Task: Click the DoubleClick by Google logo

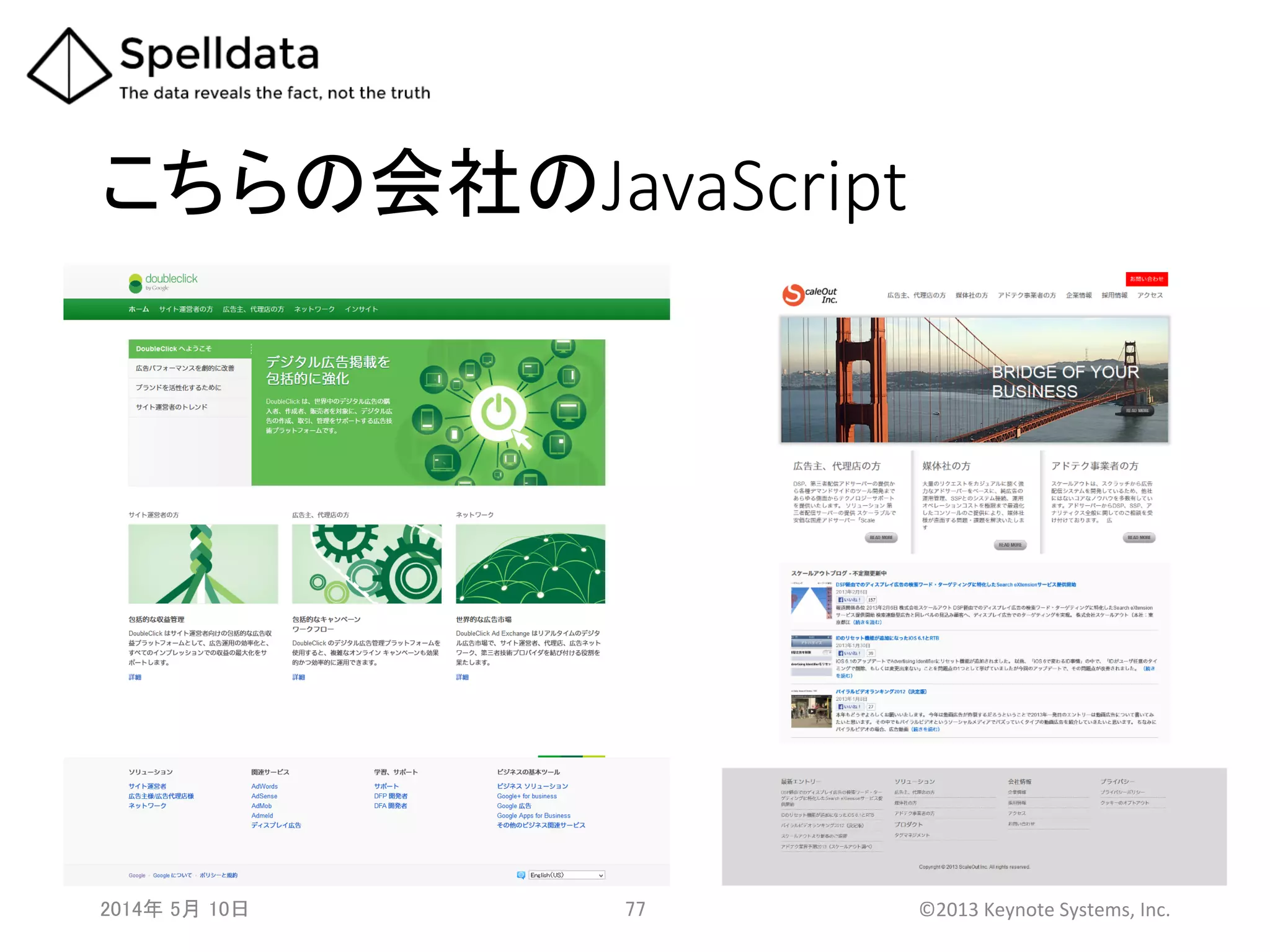Action: point(163,282)
